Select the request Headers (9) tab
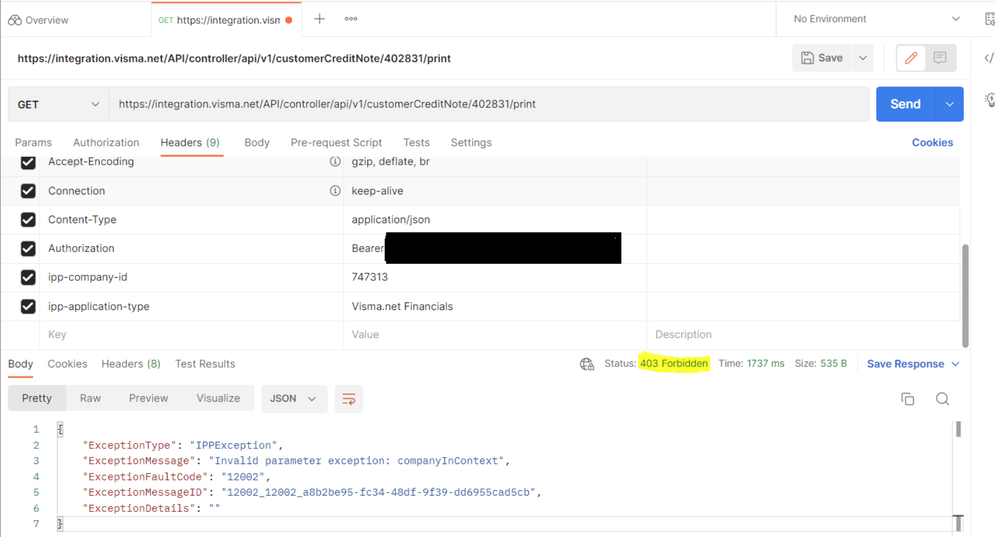This screenshot has height=537, width=998. point(190,143)
